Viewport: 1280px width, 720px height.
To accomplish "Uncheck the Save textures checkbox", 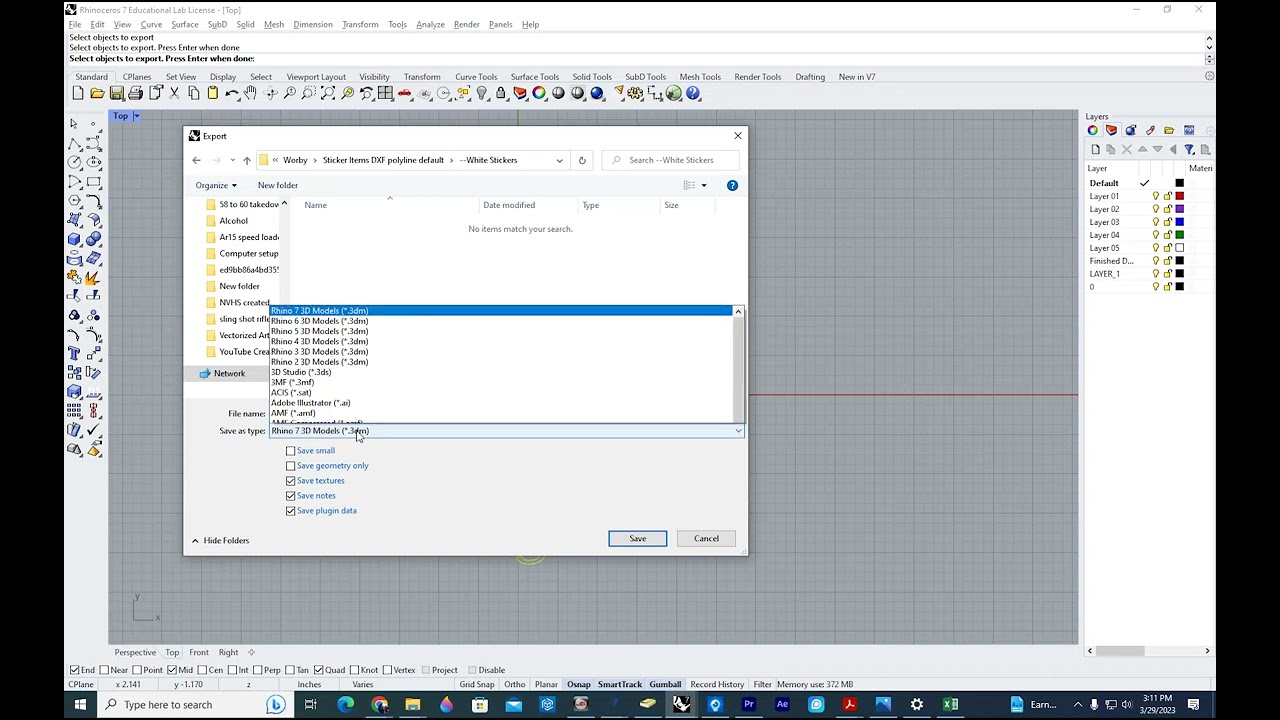I will point(291,481).
